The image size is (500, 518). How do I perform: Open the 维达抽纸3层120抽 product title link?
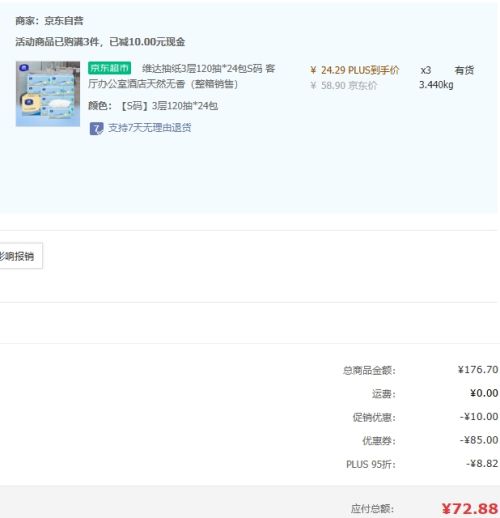click(182, 76)
